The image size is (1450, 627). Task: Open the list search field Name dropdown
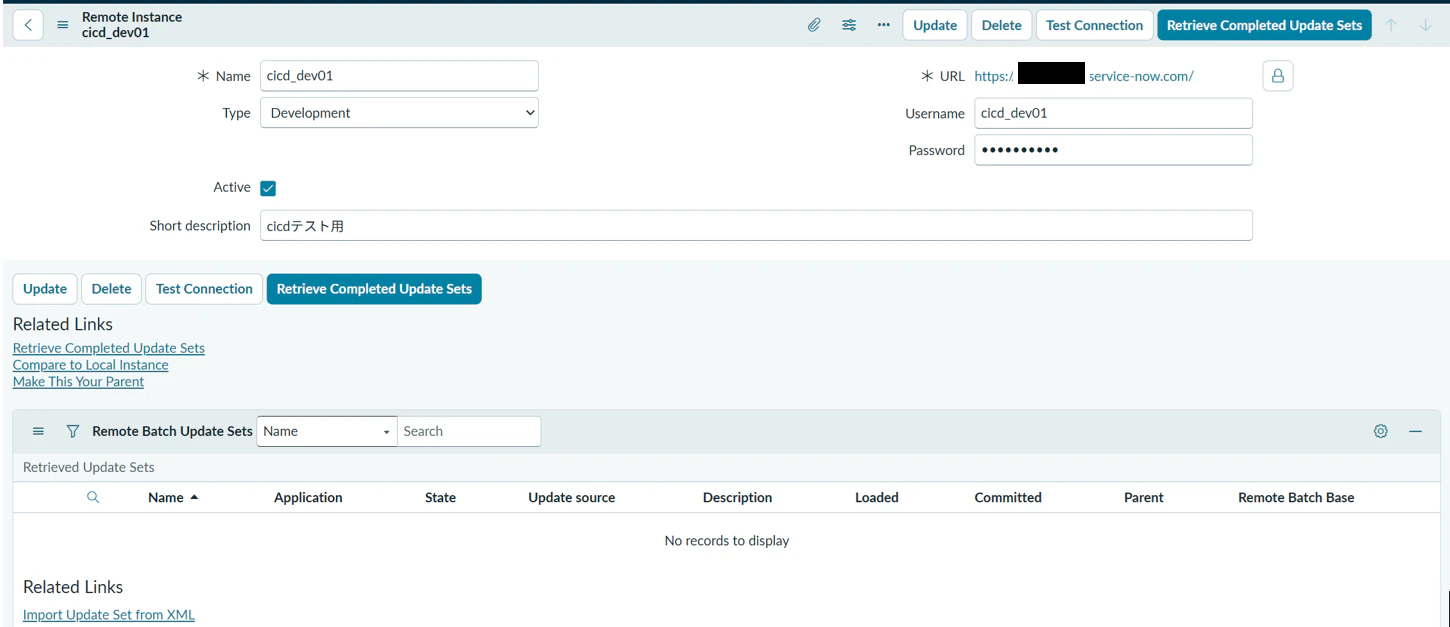pyautogui.click(x=327, y=431)
